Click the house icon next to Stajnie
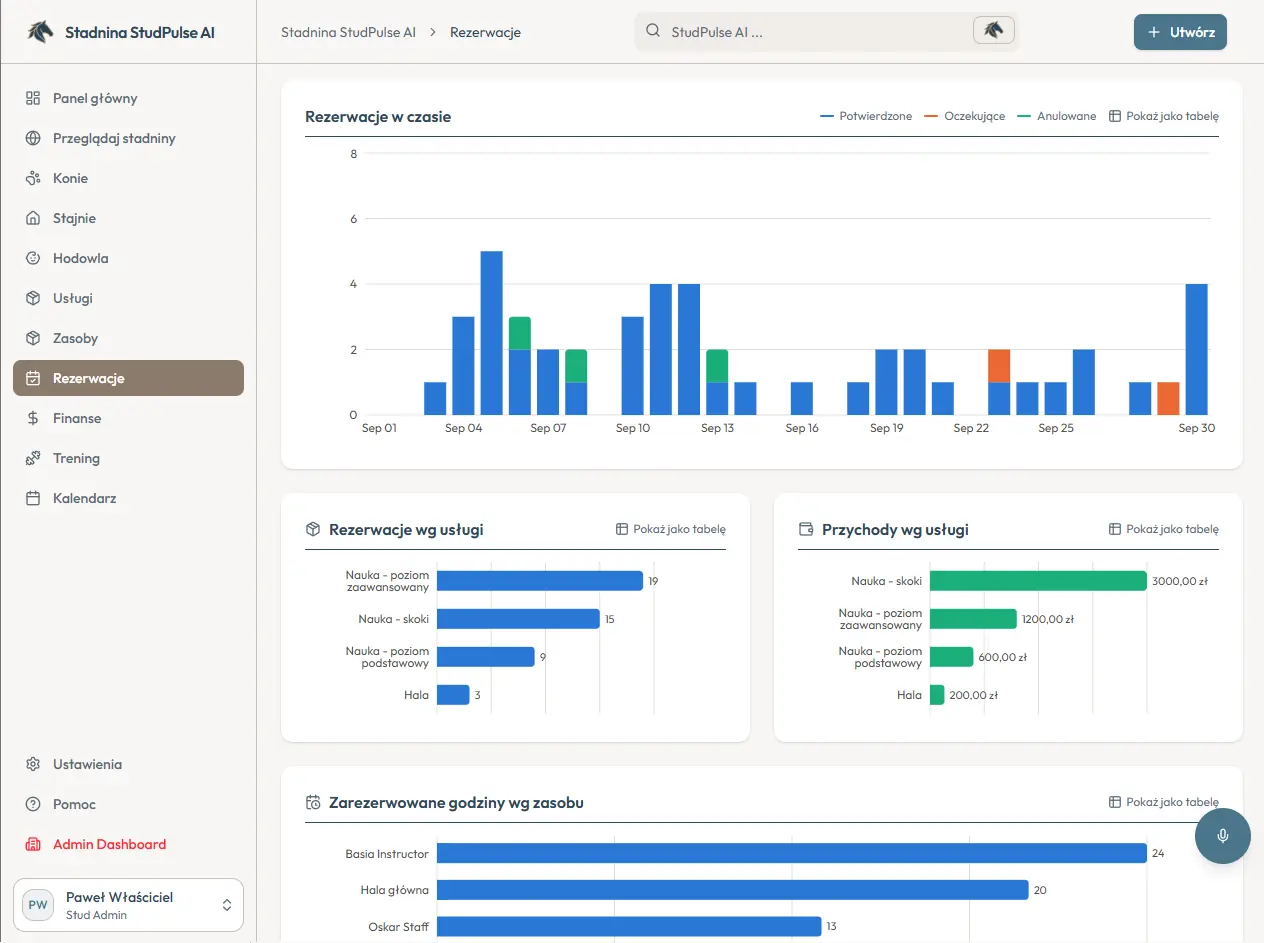1264x943 pixels. 33,218
